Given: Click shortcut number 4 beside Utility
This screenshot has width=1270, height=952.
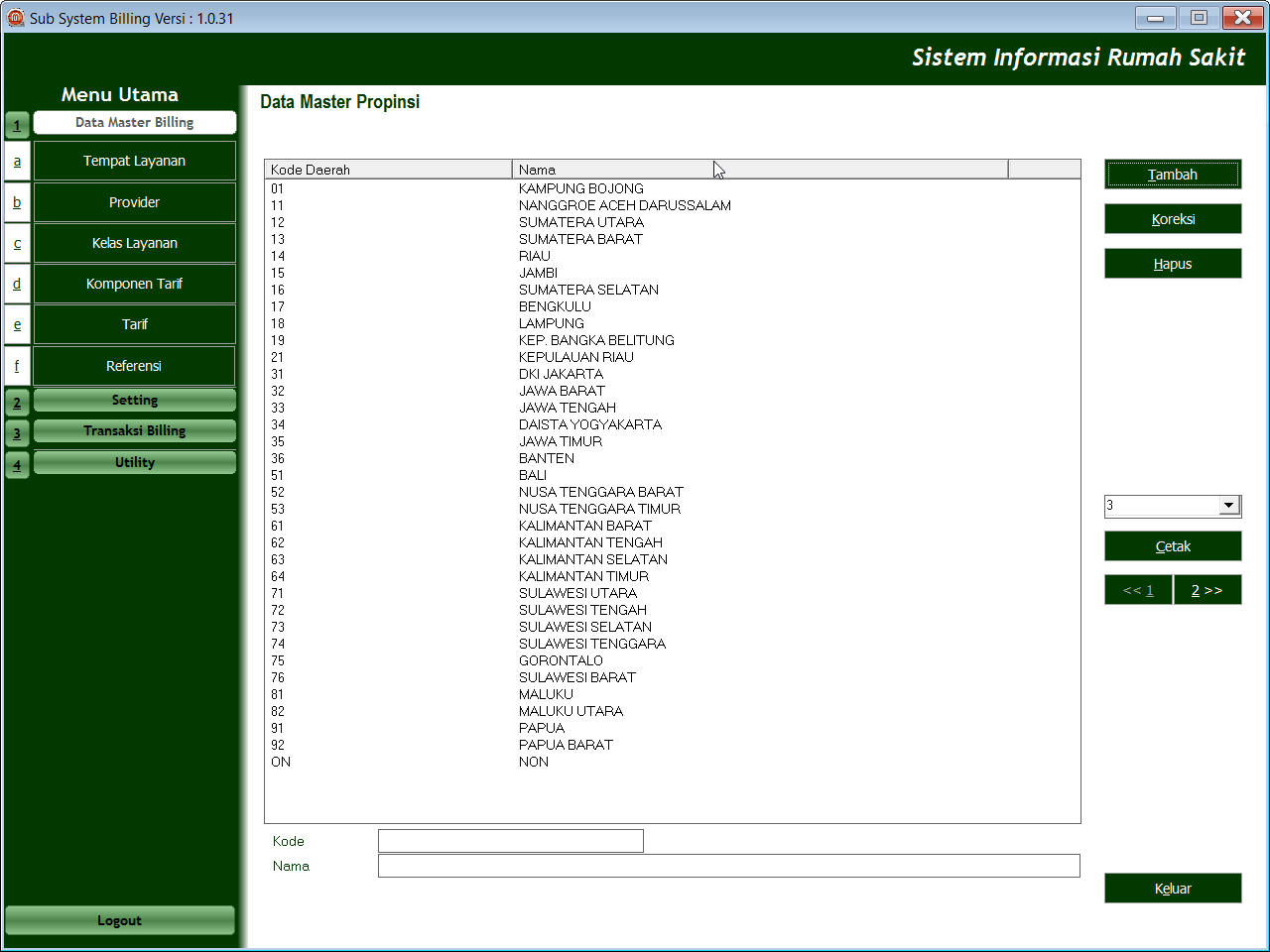Looking at the screenshot, I should (17, 465).
